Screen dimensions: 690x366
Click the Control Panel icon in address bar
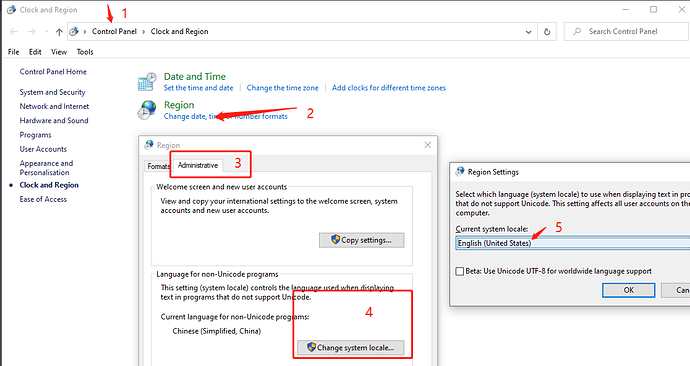[x=74, y=31]
